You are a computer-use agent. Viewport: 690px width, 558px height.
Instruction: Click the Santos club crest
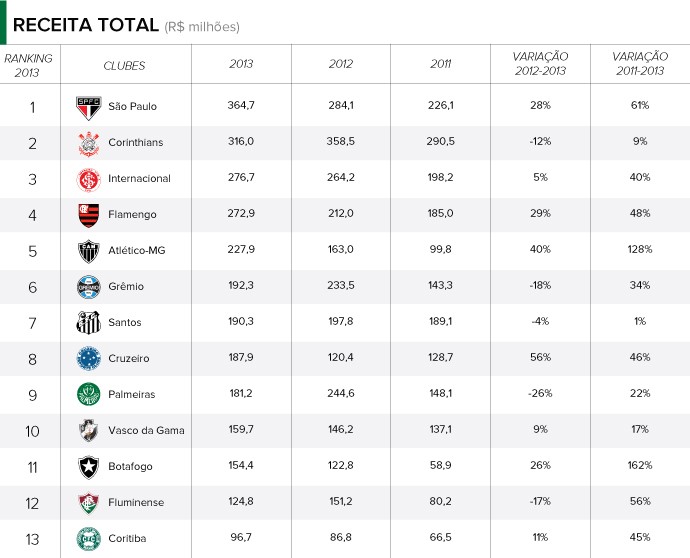(88, 323)
